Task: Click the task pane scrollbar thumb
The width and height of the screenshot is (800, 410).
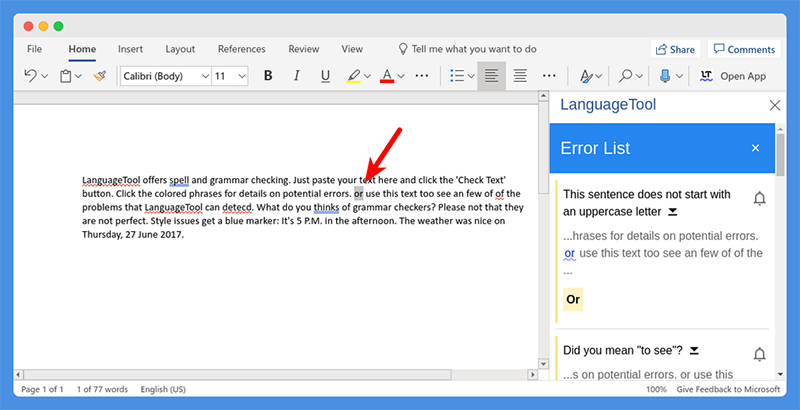Action: click(x=780, y=154)
